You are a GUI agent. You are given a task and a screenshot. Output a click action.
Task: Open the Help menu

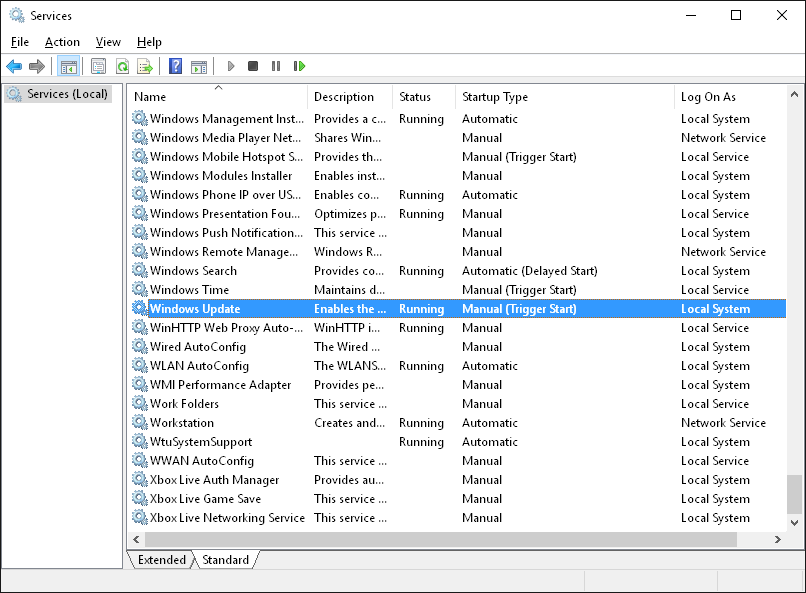click(x=149, y=42)
